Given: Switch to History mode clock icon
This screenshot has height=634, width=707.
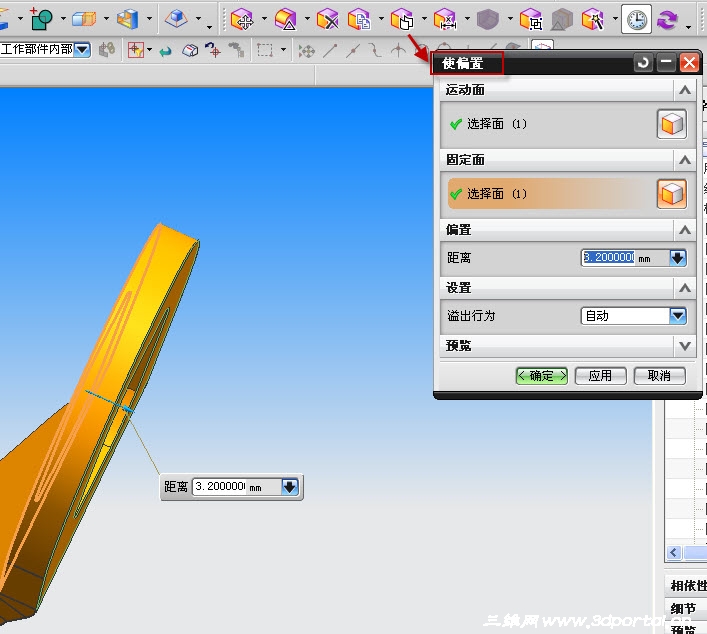Looking at the screenshot, I should (636, 19).
